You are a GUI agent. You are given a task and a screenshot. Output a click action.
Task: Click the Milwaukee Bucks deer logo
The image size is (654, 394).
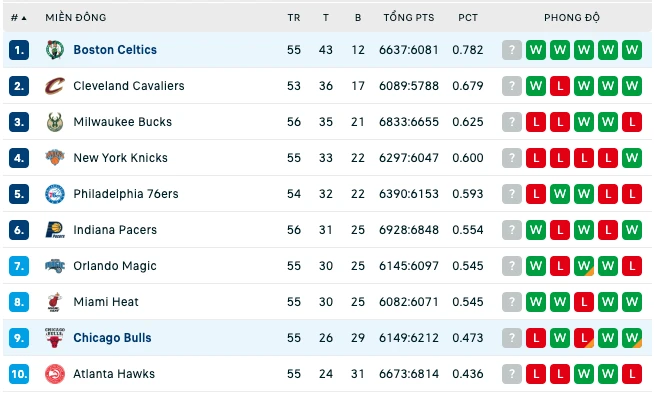coord(55,122)
